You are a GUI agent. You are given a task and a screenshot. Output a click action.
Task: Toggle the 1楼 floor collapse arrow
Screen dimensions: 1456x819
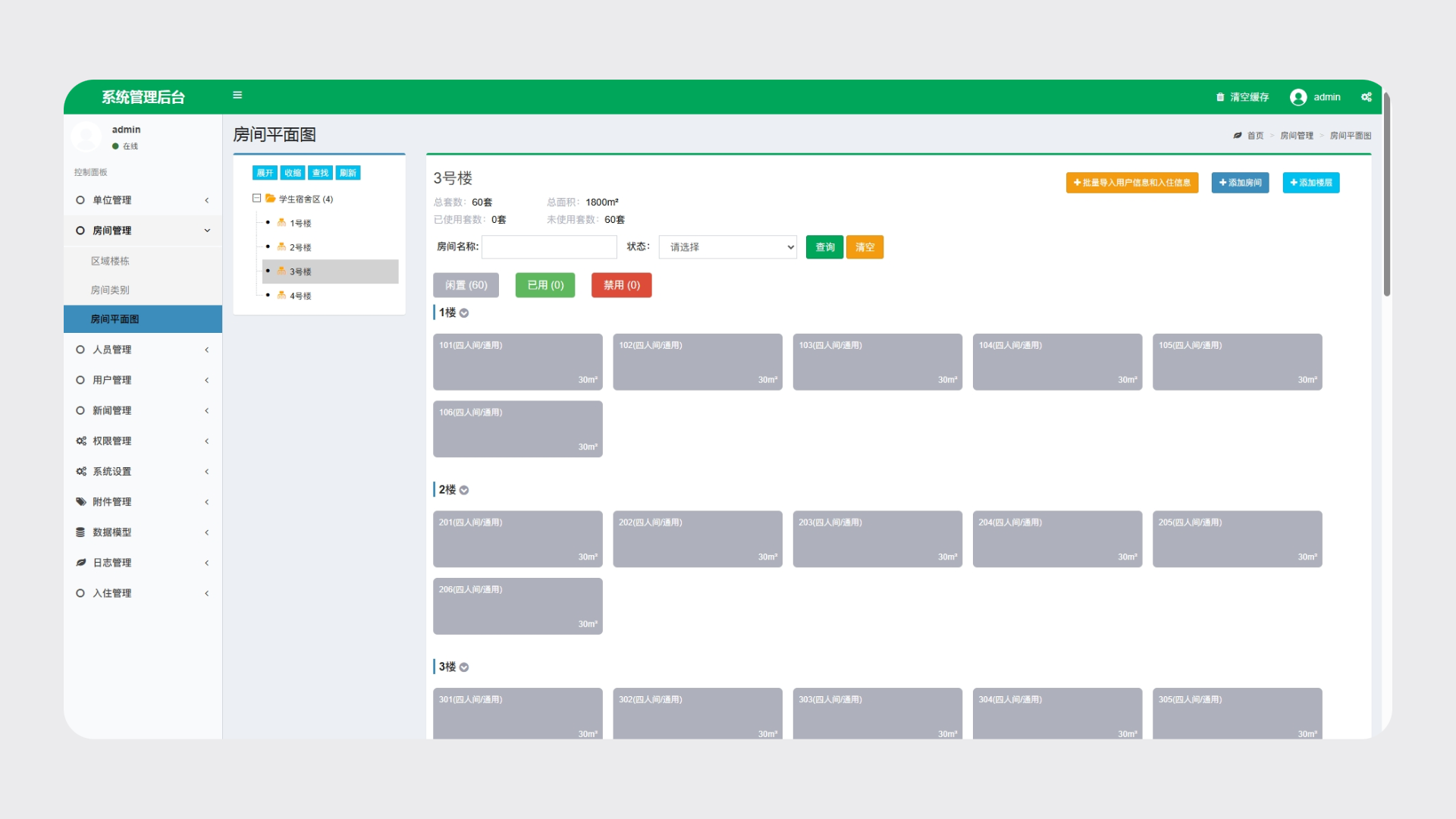(x=464, y=313)
